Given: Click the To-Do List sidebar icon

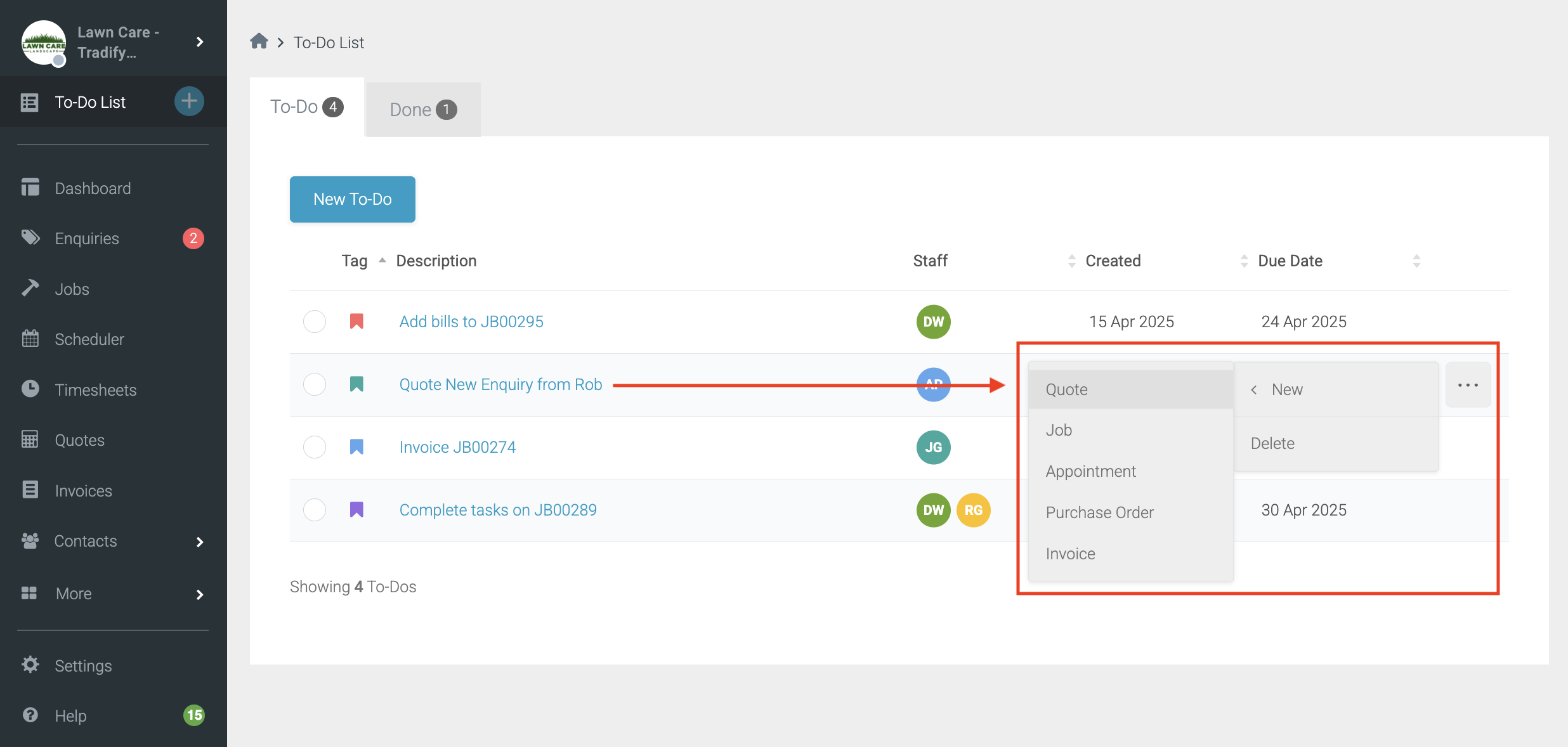Looking at the screenshot, I should [x=30, y=102].
